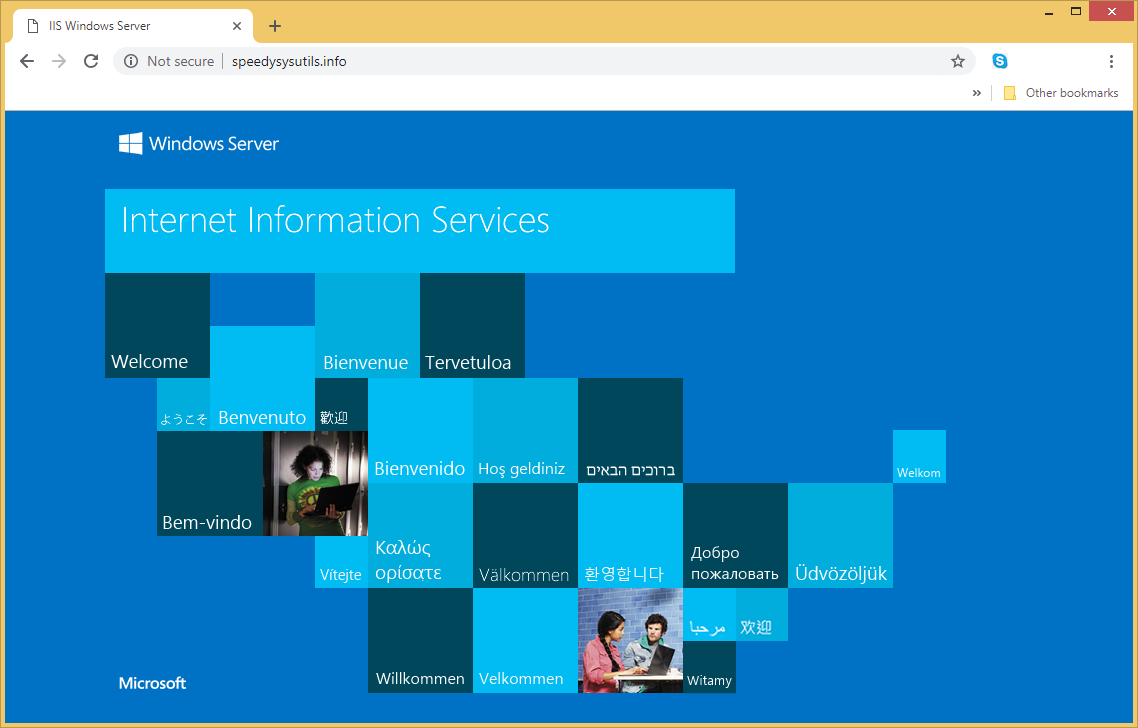Image resolution: width=1138 pixels, height=728 pixels.
Task: Reload the page with refresh icon
Action: [x=91, y=61]
